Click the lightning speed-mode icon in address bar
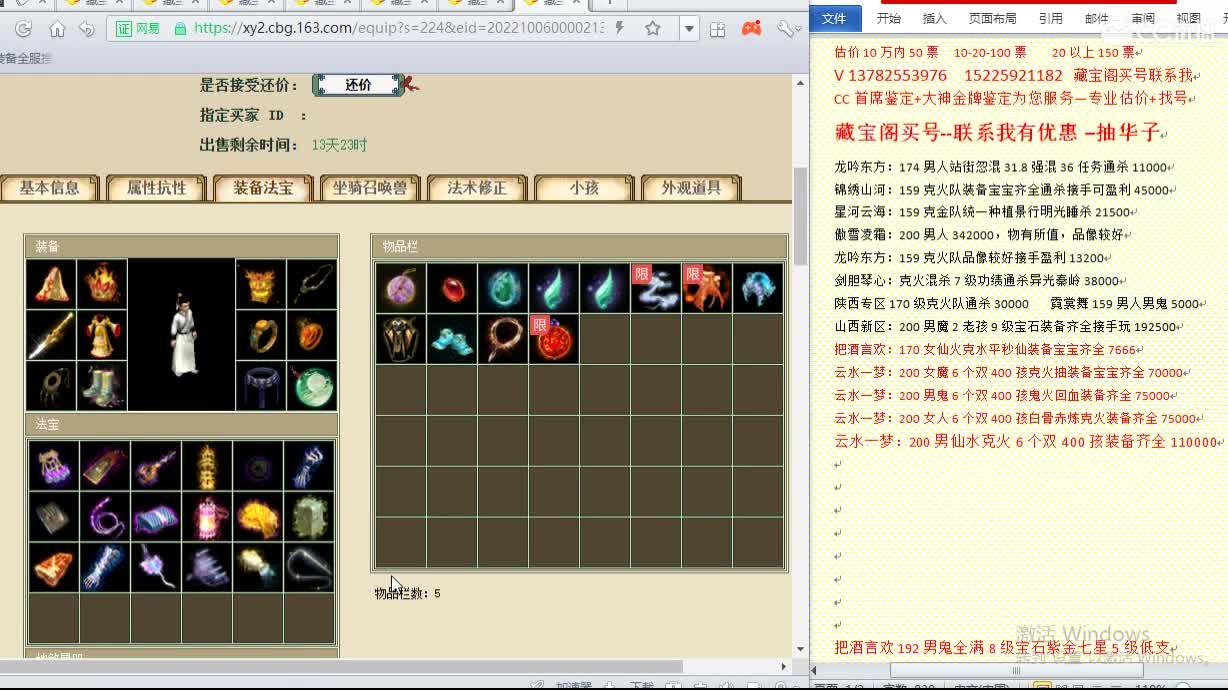The width and height of the screenshot is (1228, 690). point(621,29)
